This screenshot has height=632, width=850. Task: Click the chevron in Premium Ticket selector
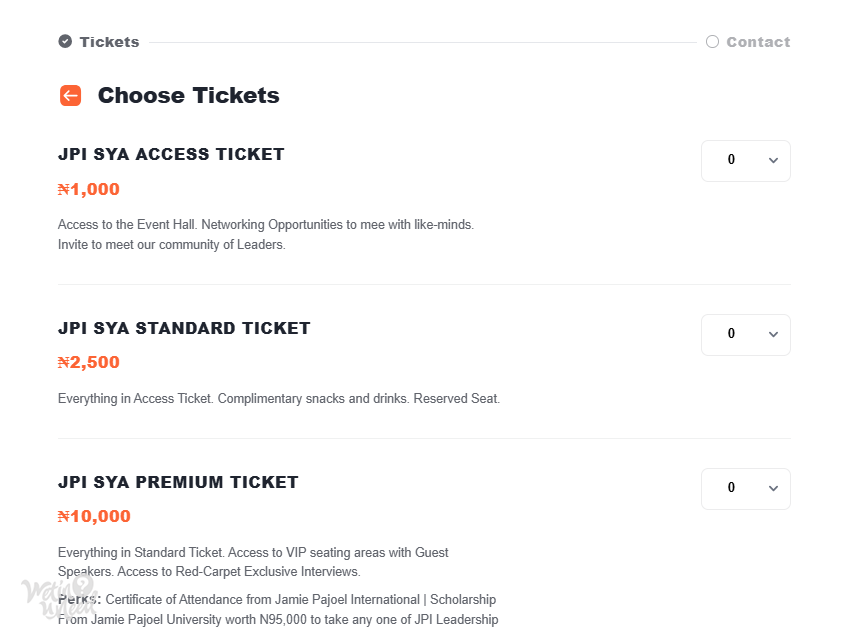(774, 488)
